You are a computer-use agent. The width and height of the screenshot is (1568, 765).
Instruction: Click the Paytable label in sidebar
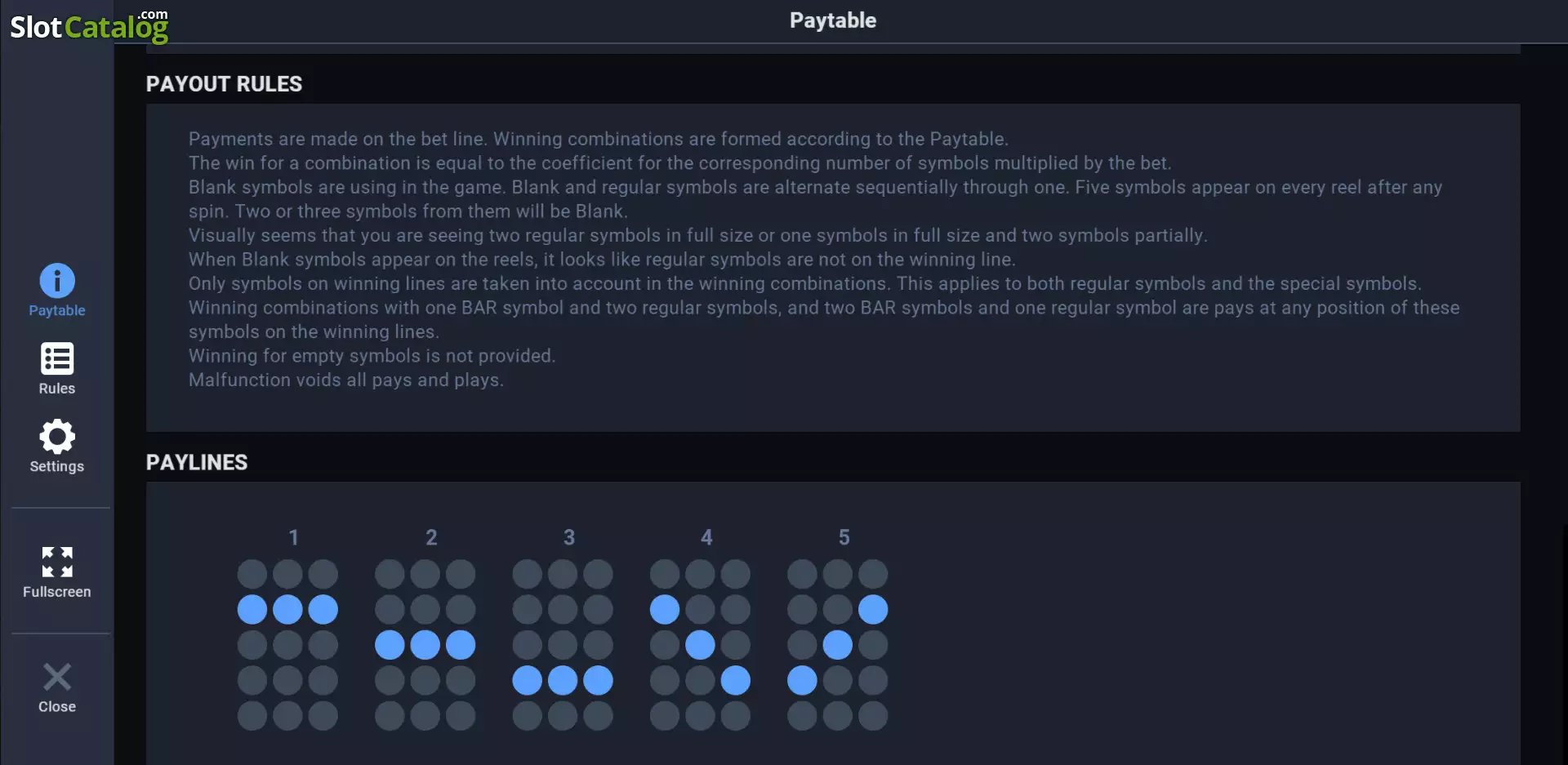pos(57,310)
